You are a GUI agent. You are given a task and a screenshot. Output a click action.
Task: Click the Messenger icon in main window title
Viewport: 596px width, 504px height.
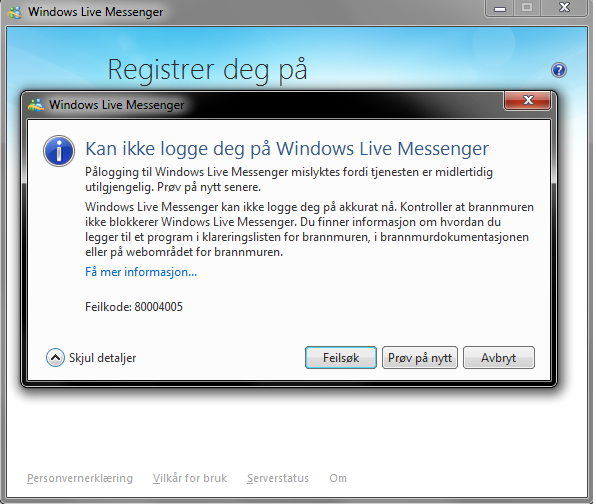point(15,12)
